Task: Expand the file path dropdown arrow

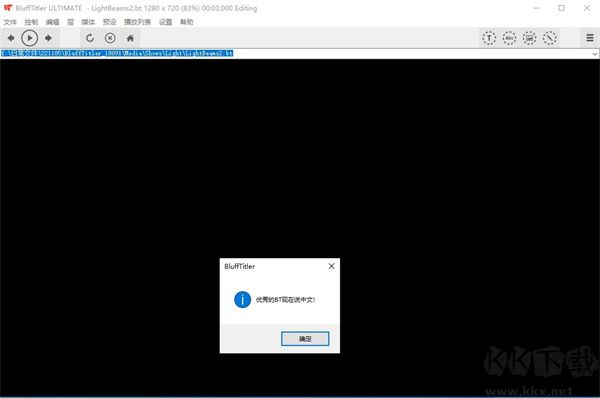Action: click(x=595, y=54)
